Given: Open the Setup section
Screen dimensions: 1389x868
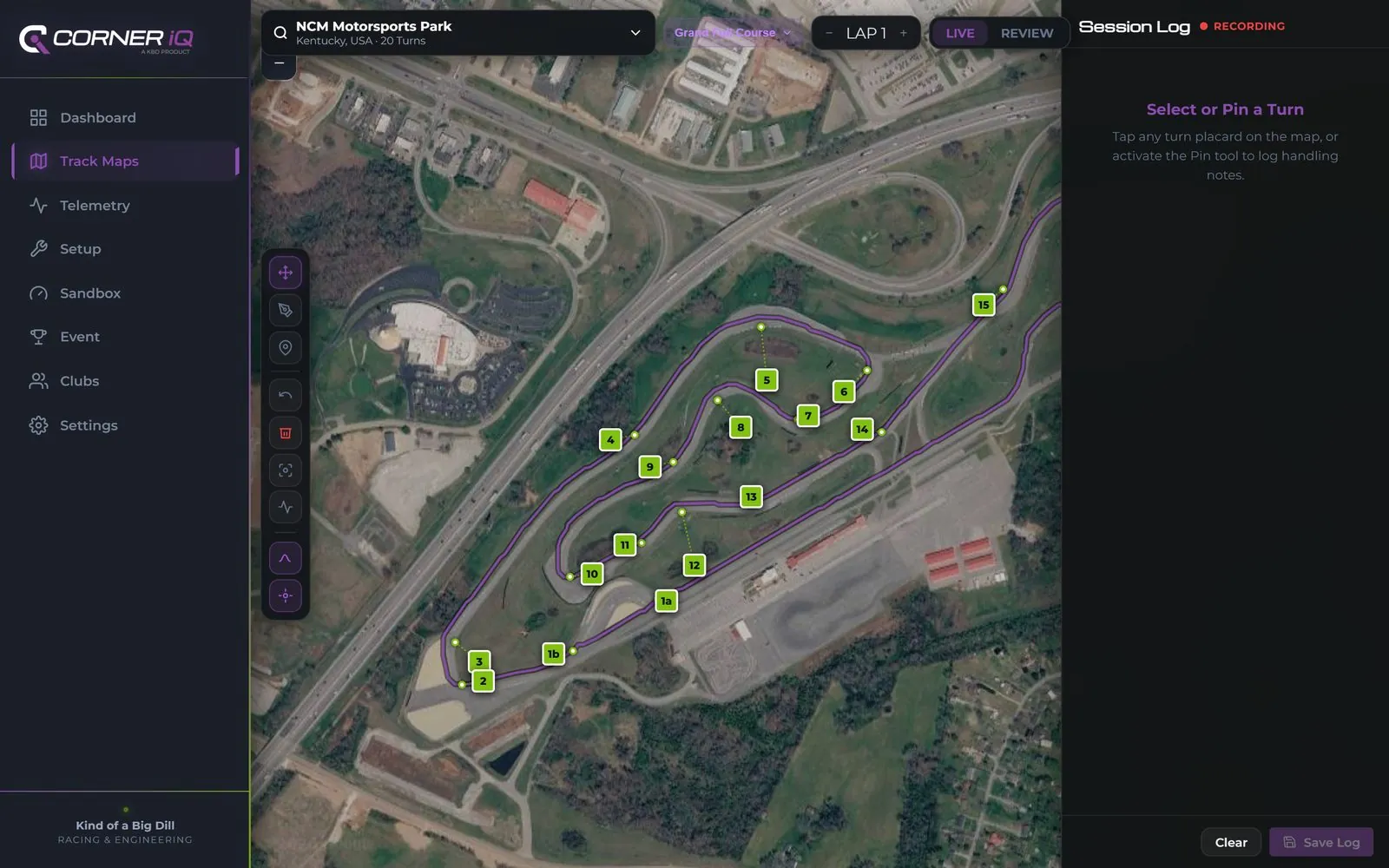Looking at the screenshot, I should [125, 249].
